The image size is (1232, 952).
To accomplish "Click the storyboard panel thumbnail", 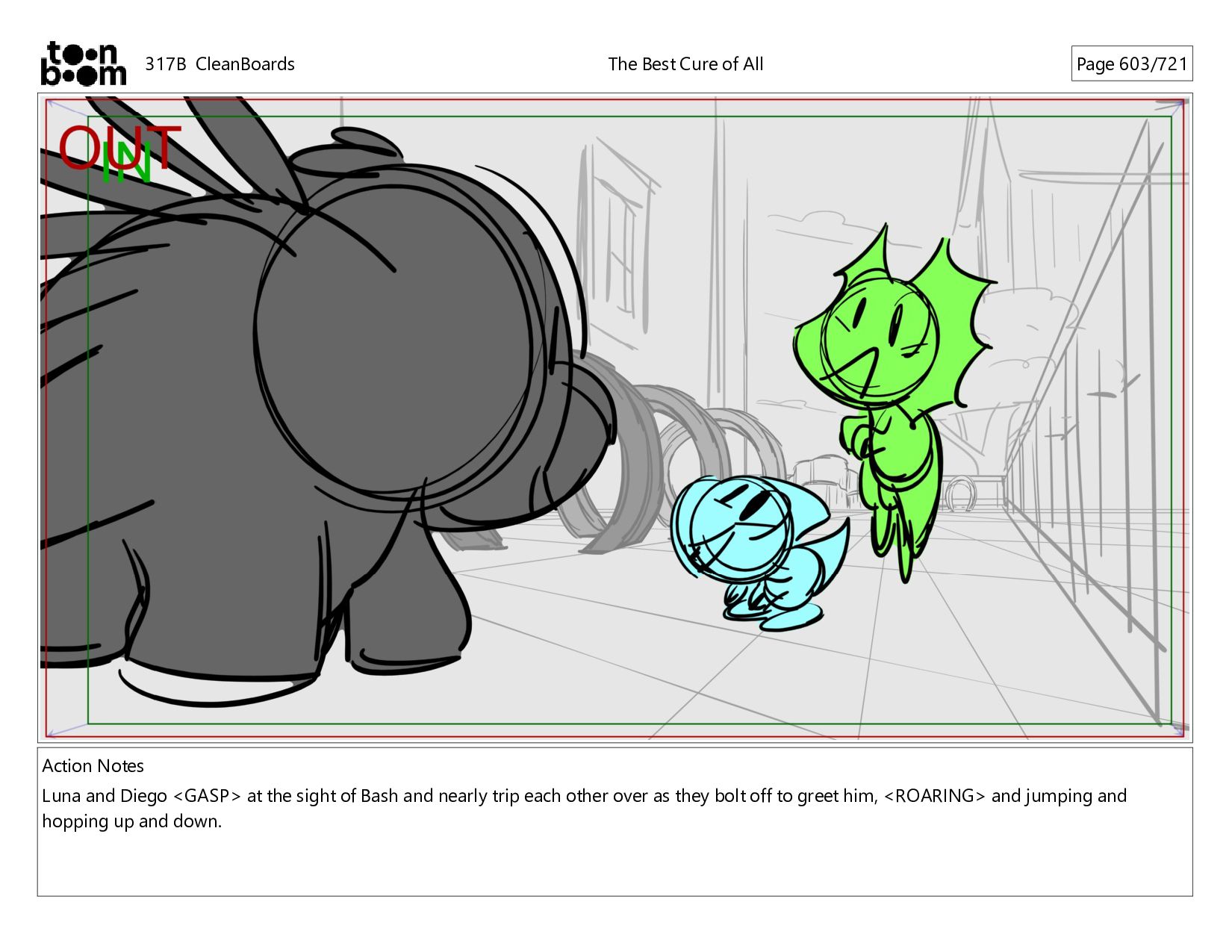I will point(615,417).
